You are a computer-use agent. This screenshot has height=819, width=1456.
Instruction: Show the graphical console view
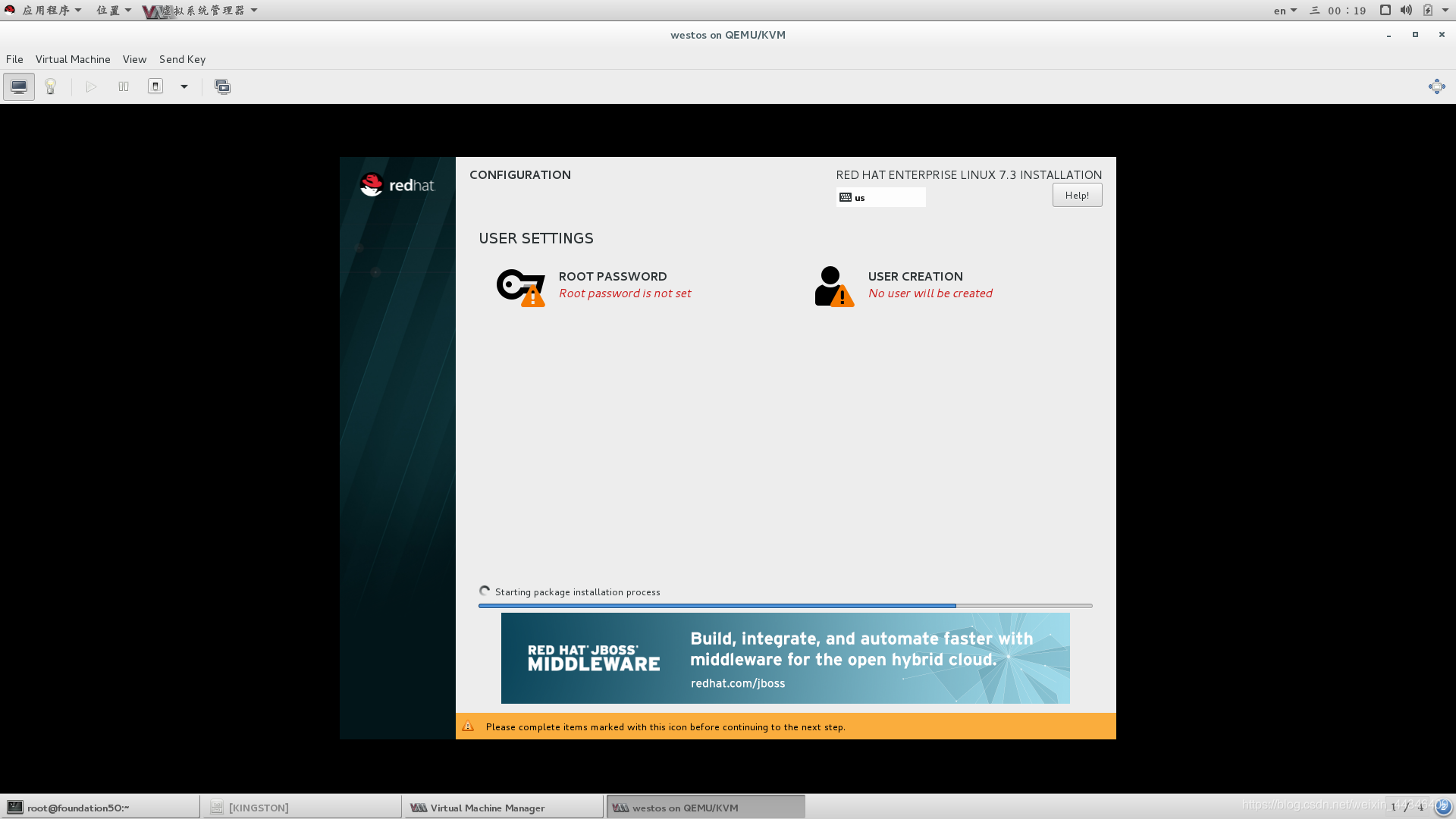(x=19, y=86)
